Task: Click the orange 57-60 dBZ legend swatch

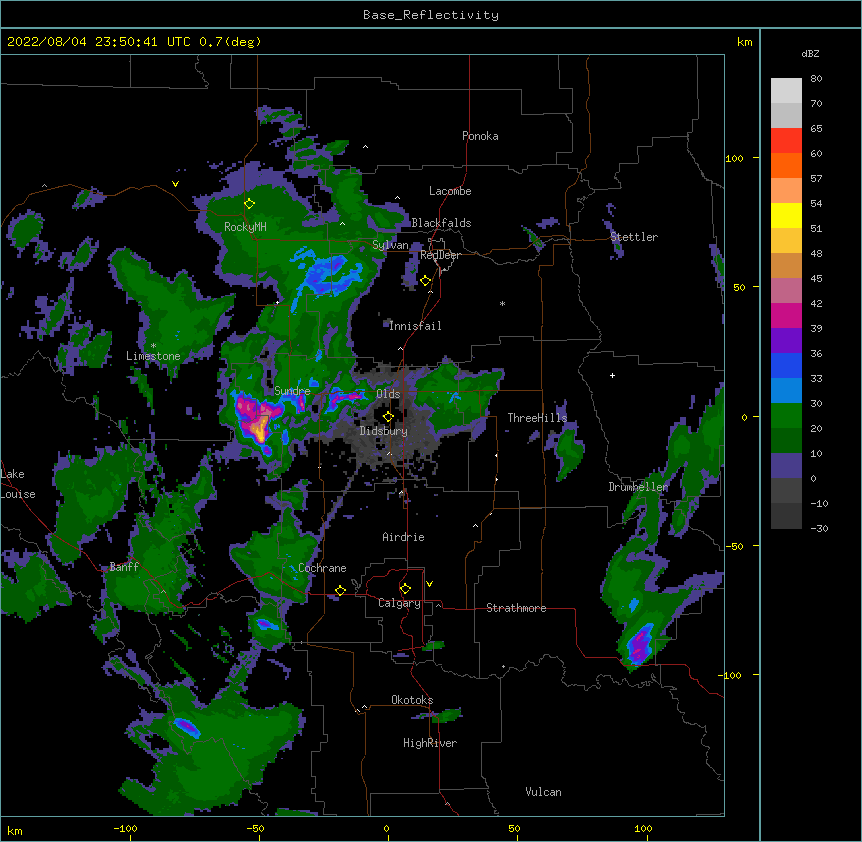Action: [x=786, y=165]
